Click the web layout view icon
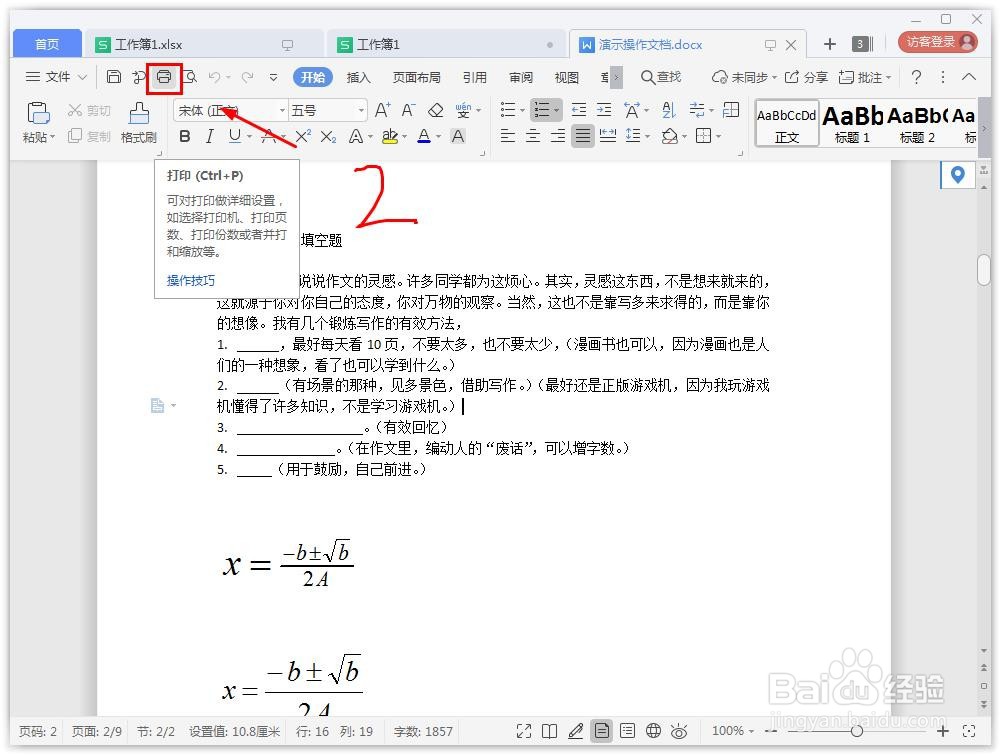This screenshot has height=755, width=1001. point(653,731)
